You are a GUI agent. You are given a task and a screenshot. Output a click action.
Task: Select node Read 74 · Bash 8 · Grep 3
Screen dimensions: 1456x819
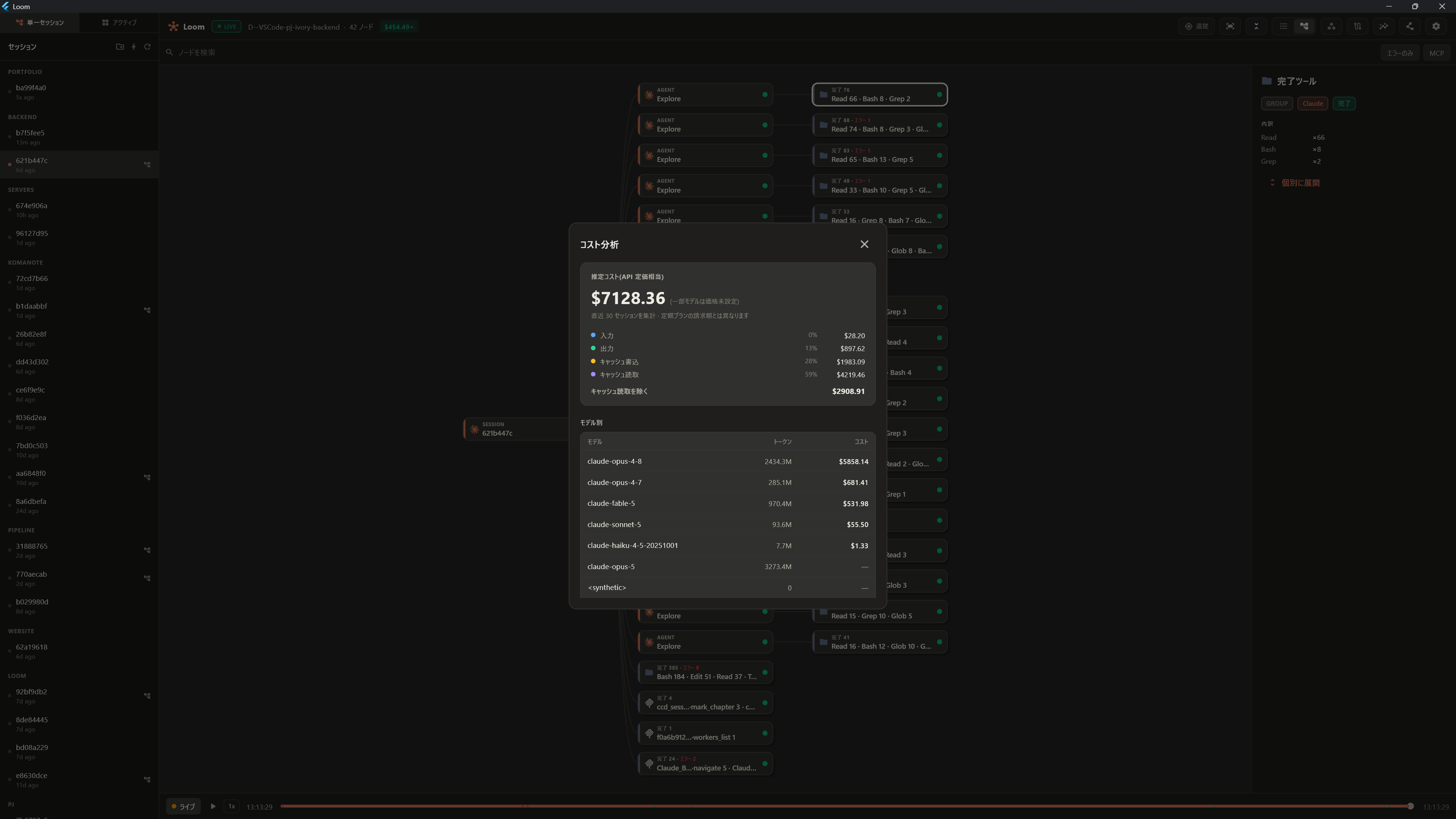[880, 125]
